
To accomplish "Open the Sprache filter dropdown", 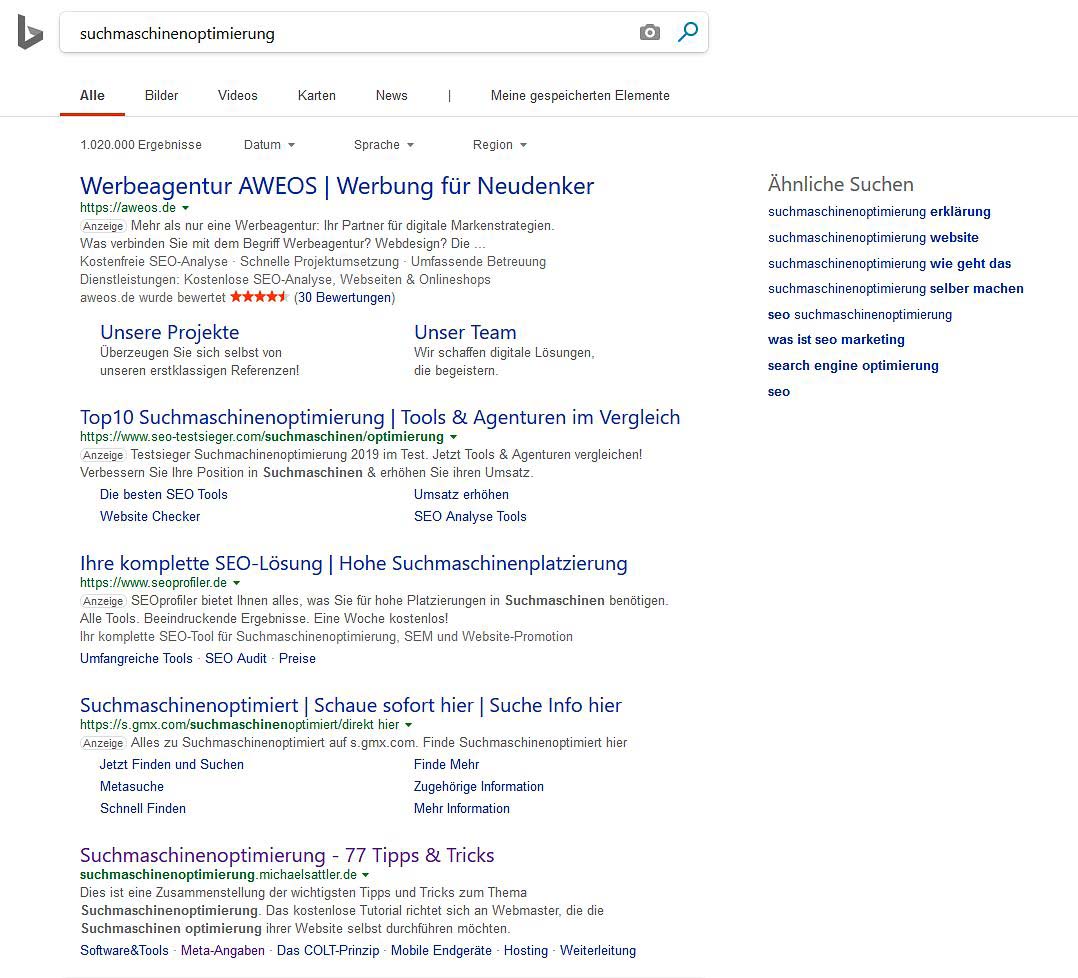I will pos(384,145).
